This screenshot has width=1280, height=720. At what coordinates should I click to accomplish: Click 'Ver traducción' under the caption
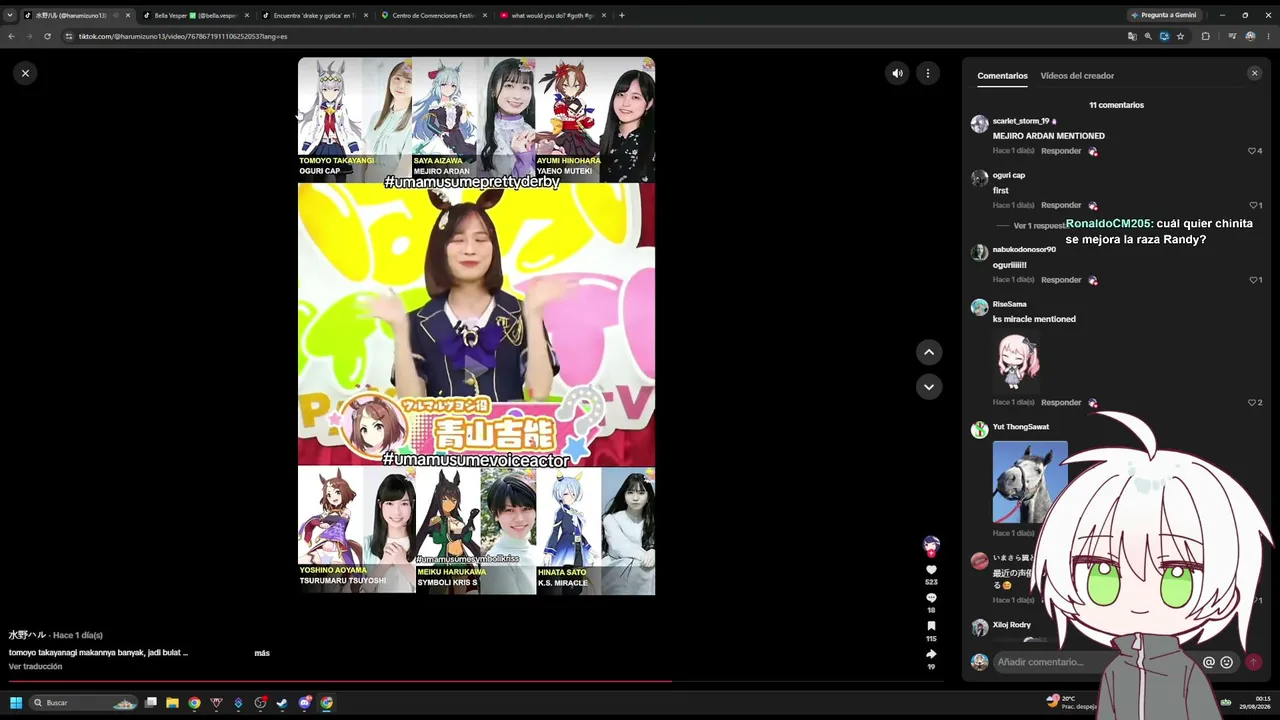tap(36, 667)
